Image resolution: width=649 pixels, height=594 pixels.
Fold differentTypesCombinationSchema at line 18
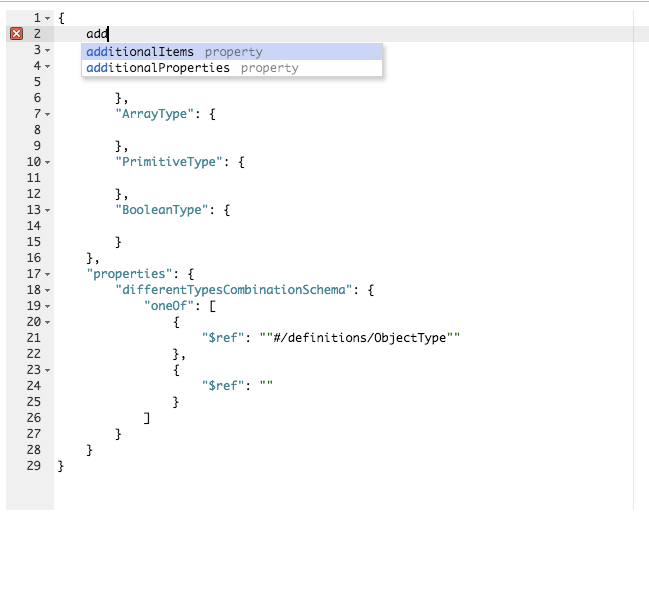pos(48,290)
